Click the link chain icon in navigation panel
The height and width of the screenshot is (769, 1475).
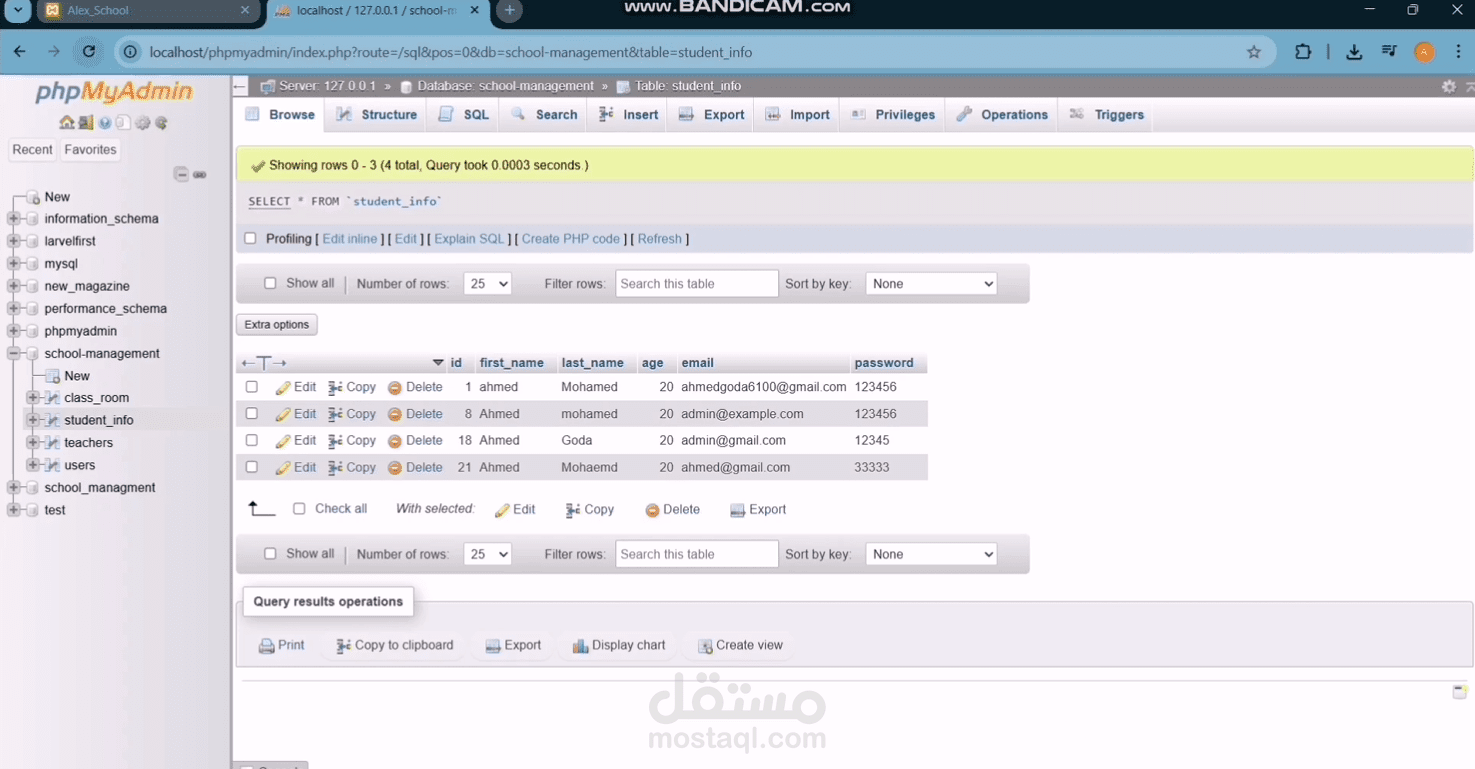pyautogui.click(x=200, y=175)
